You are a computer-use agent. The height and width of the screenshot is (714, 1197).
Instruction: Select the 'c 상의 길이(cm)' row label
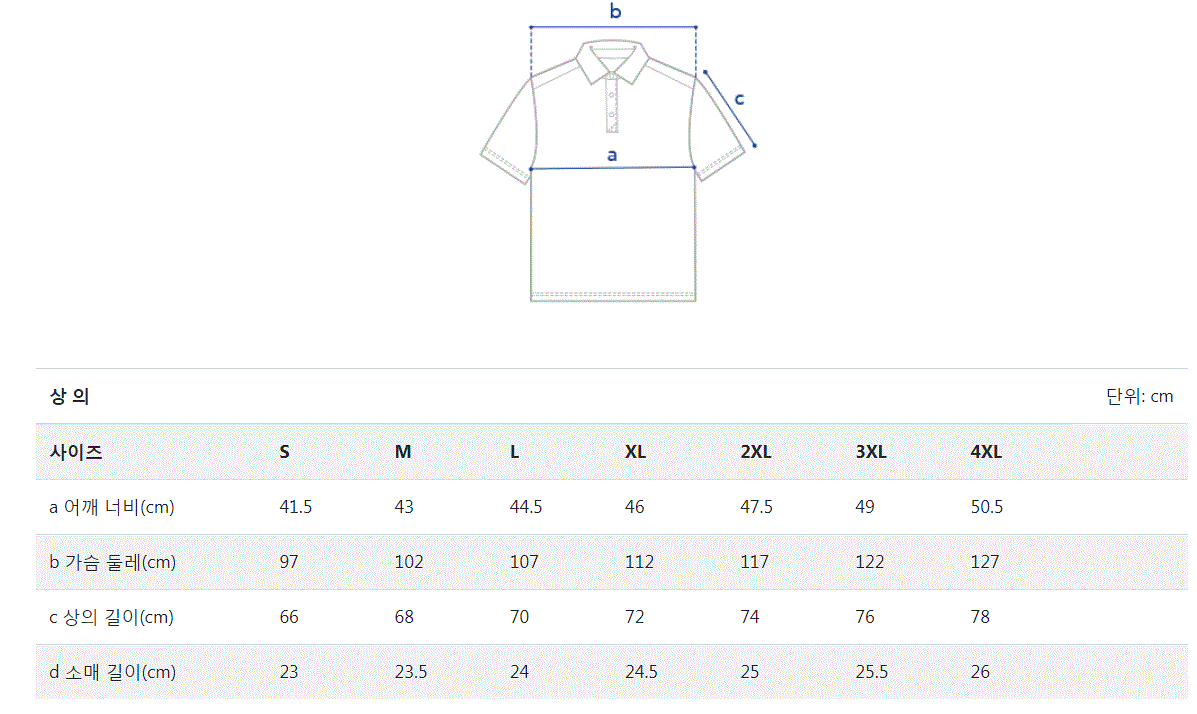(x=112, y=617)
